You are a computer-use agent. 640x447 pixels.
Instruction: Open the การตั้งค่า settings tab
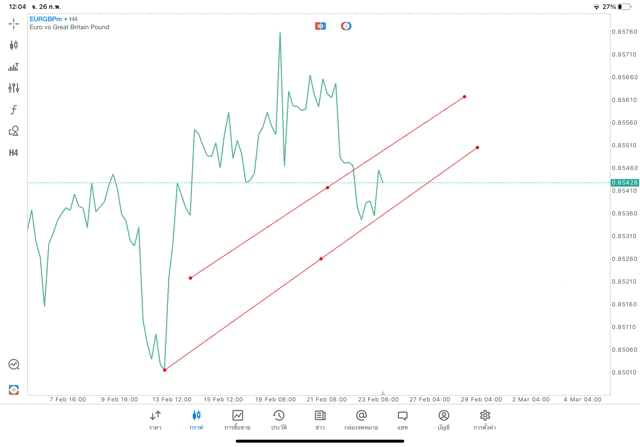point(485,419)
